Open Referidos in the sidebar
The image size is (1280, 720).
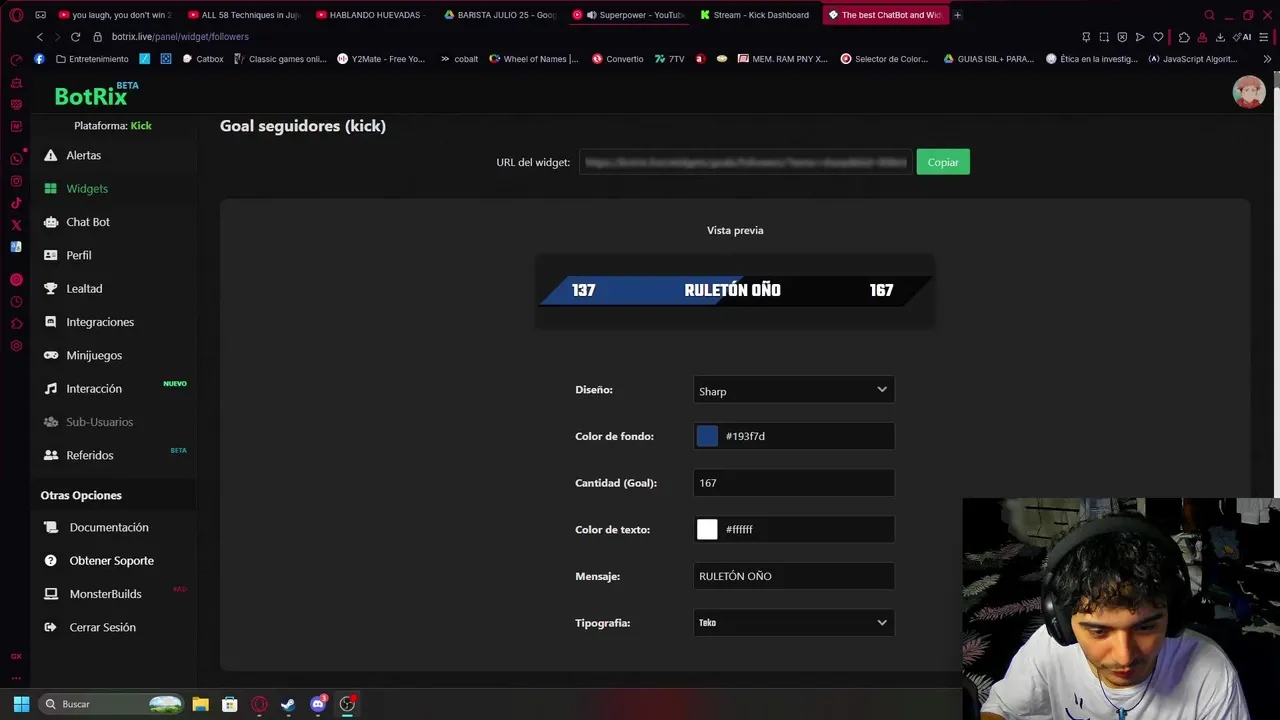[x=79, y=455]
